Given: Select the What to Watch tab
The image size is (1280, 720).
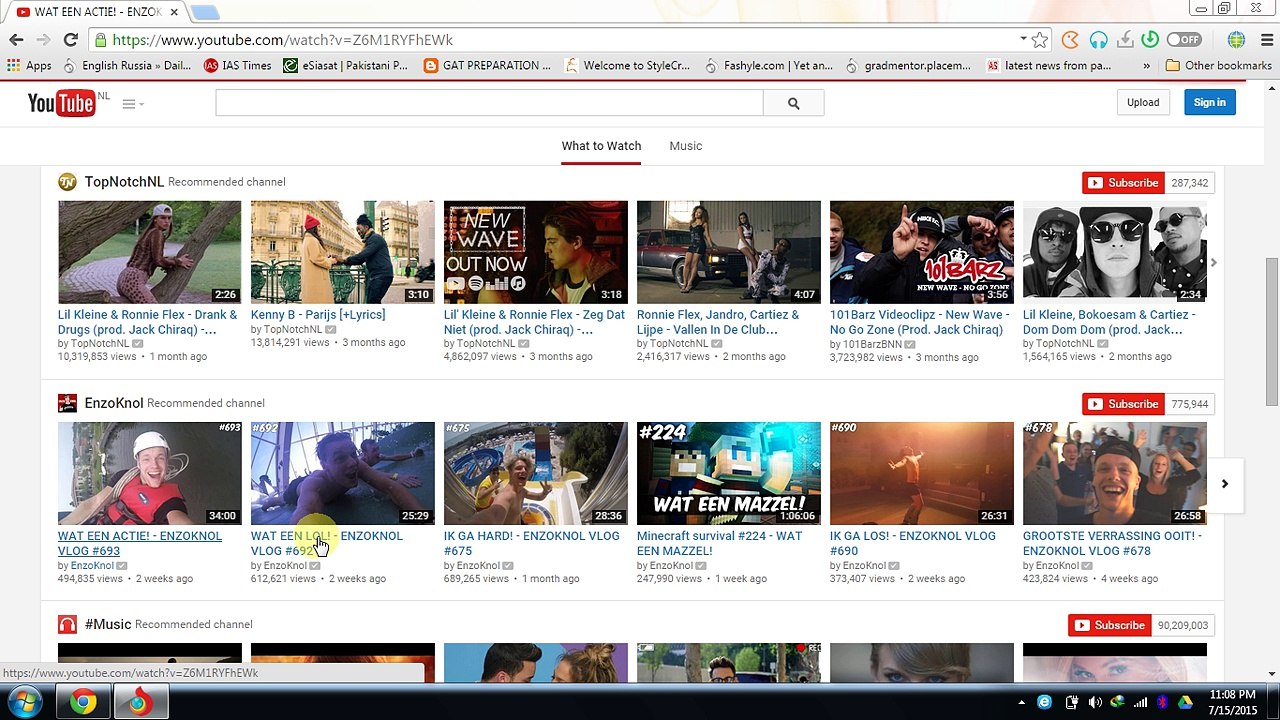Looking at the screenshot, I should (601, 146).
